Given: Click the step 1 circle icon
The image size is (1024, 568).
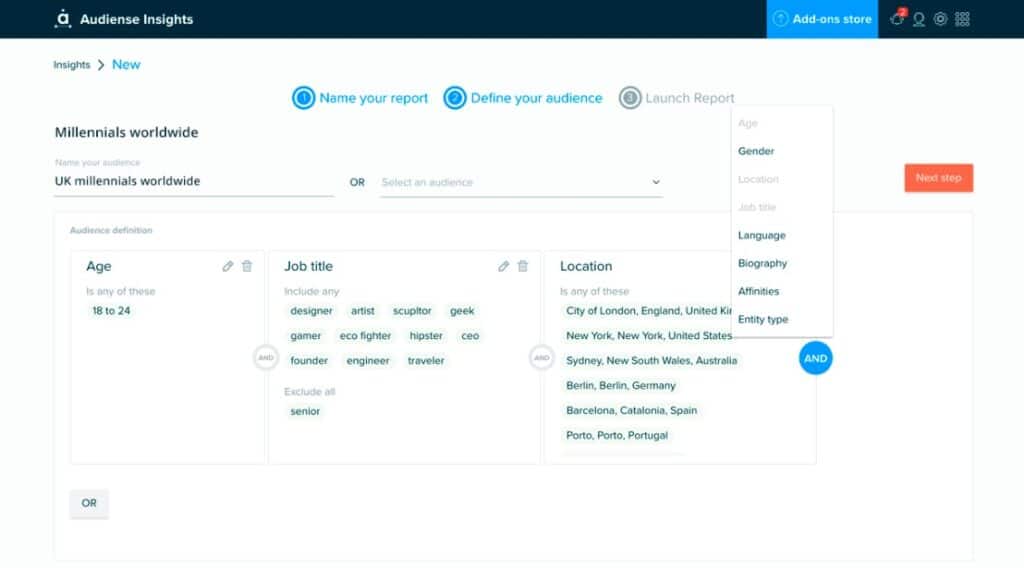Looking at the screenshot, I should point(303,98).
